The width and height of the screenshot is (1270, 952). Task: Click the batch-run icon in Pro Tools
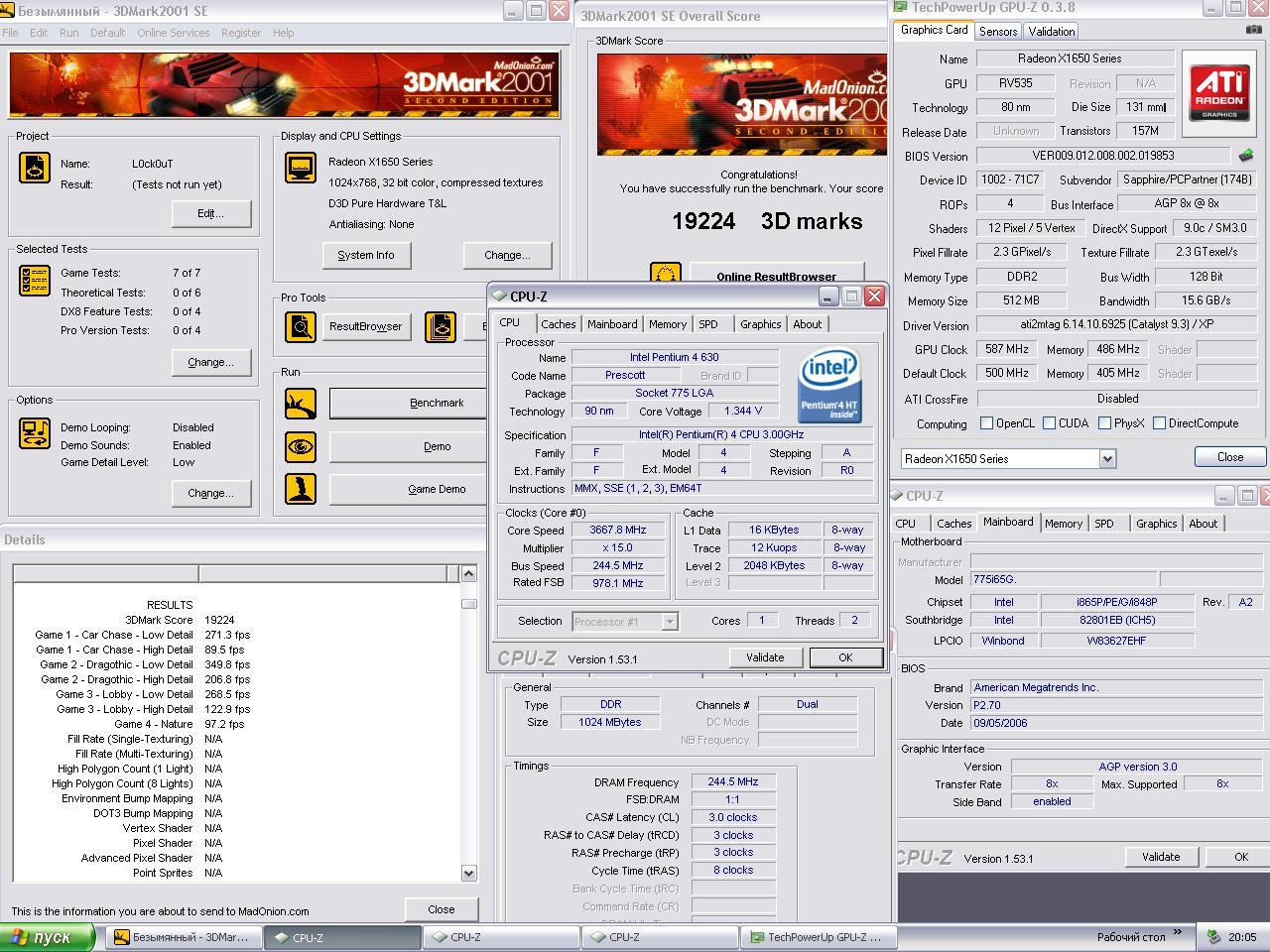coord(441,326)
